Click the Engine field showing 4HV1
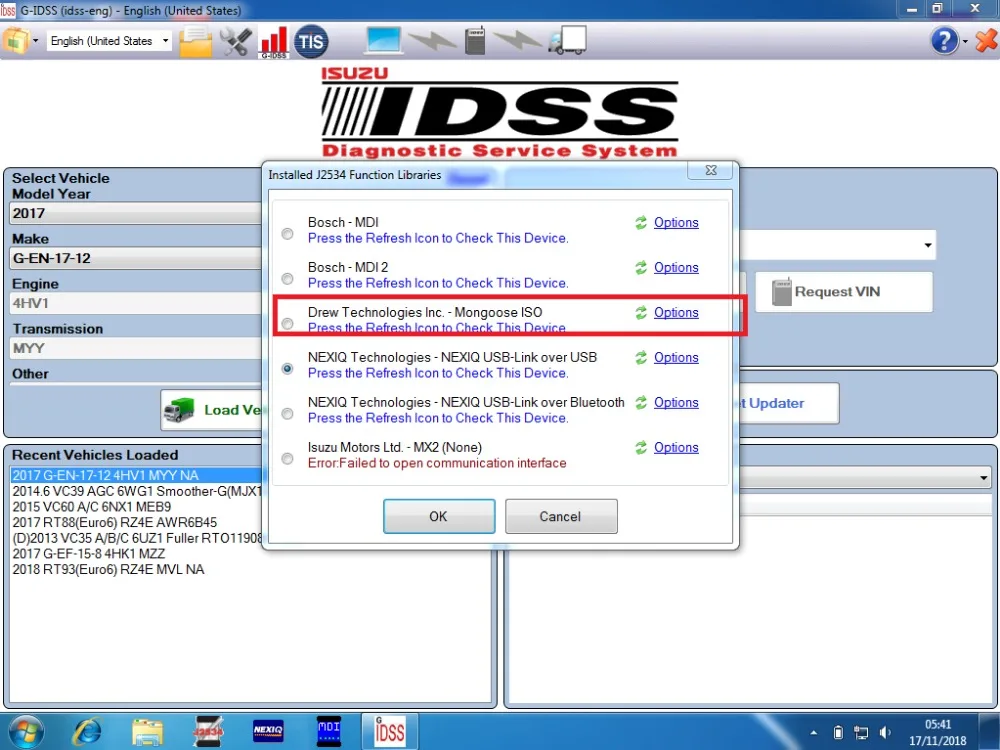This screenshot has width=1000, height=750. click(x=136, y=303)
